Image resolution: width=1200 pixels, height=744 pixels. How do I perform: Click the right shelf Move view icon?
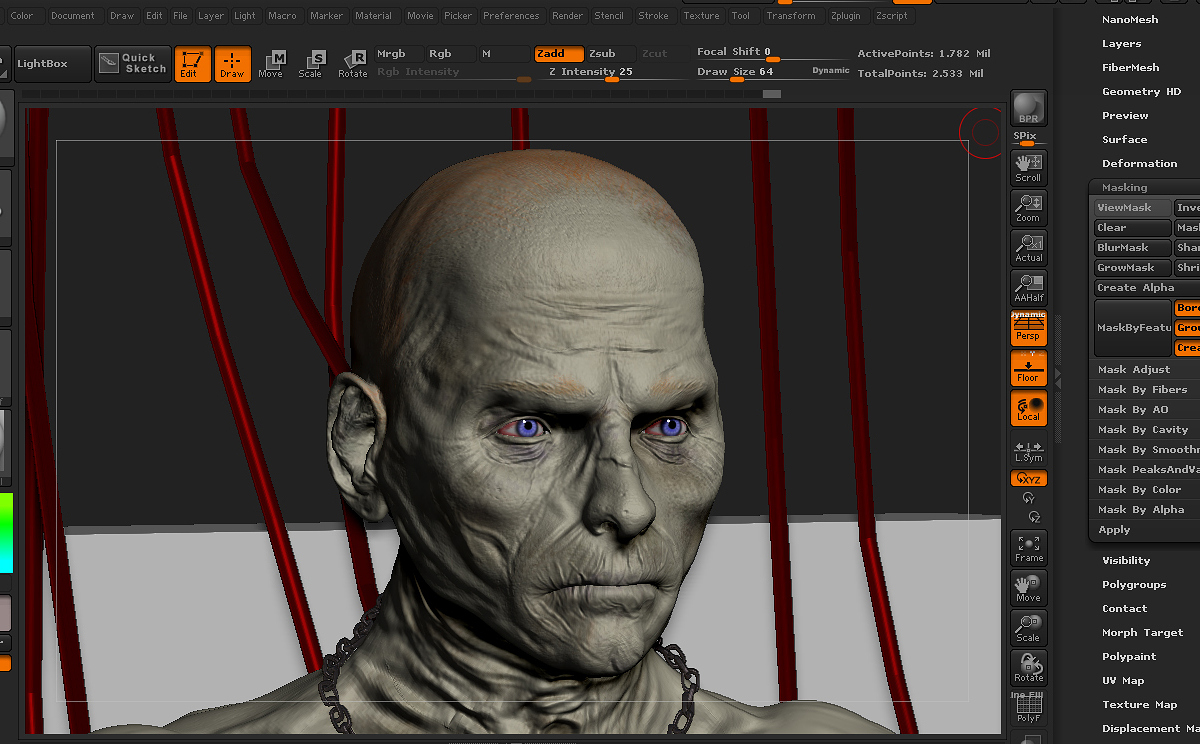(x=1029, y=588)
